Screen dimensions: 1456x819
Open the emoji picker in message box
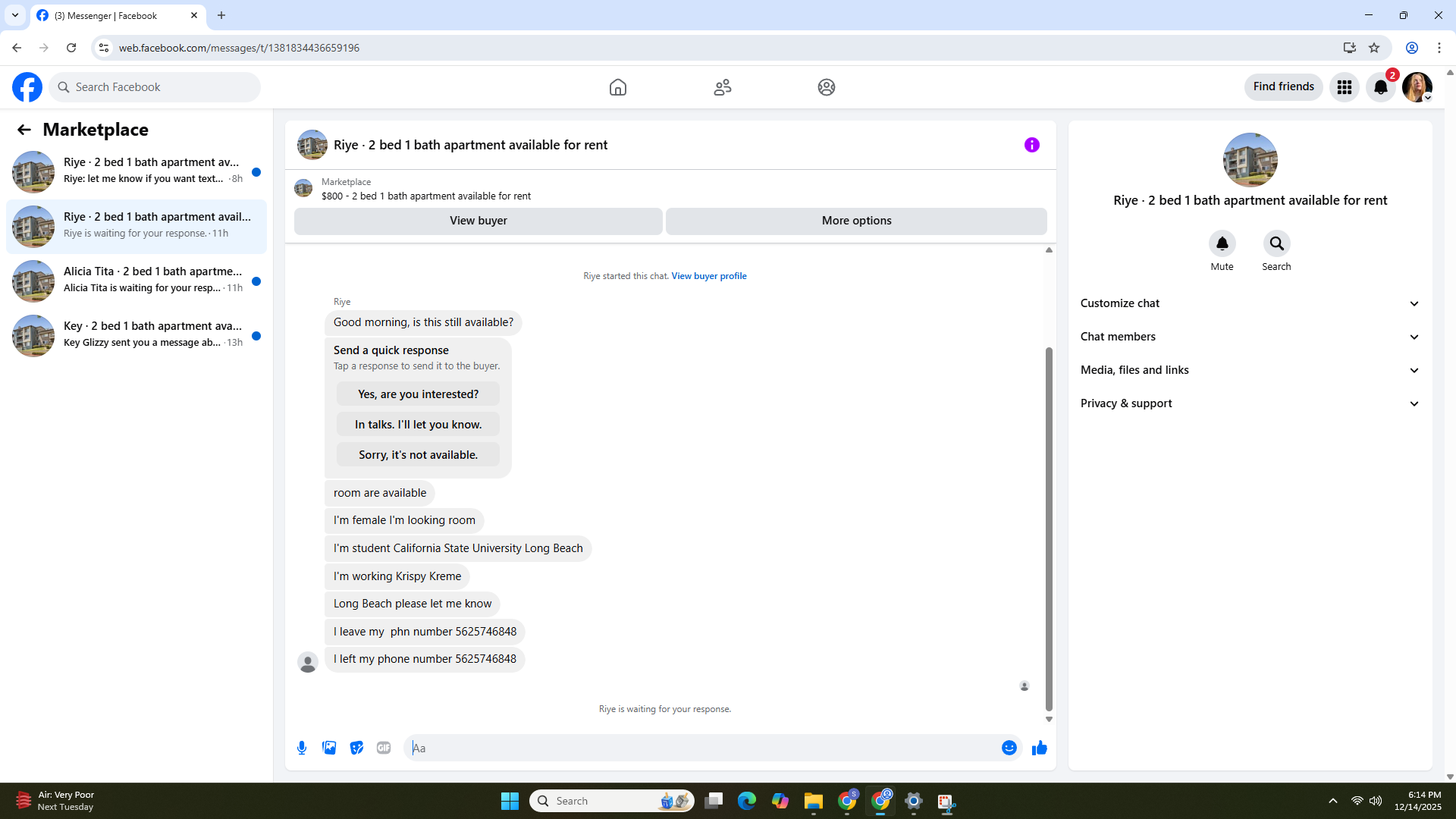click(x=1009, y=748)
